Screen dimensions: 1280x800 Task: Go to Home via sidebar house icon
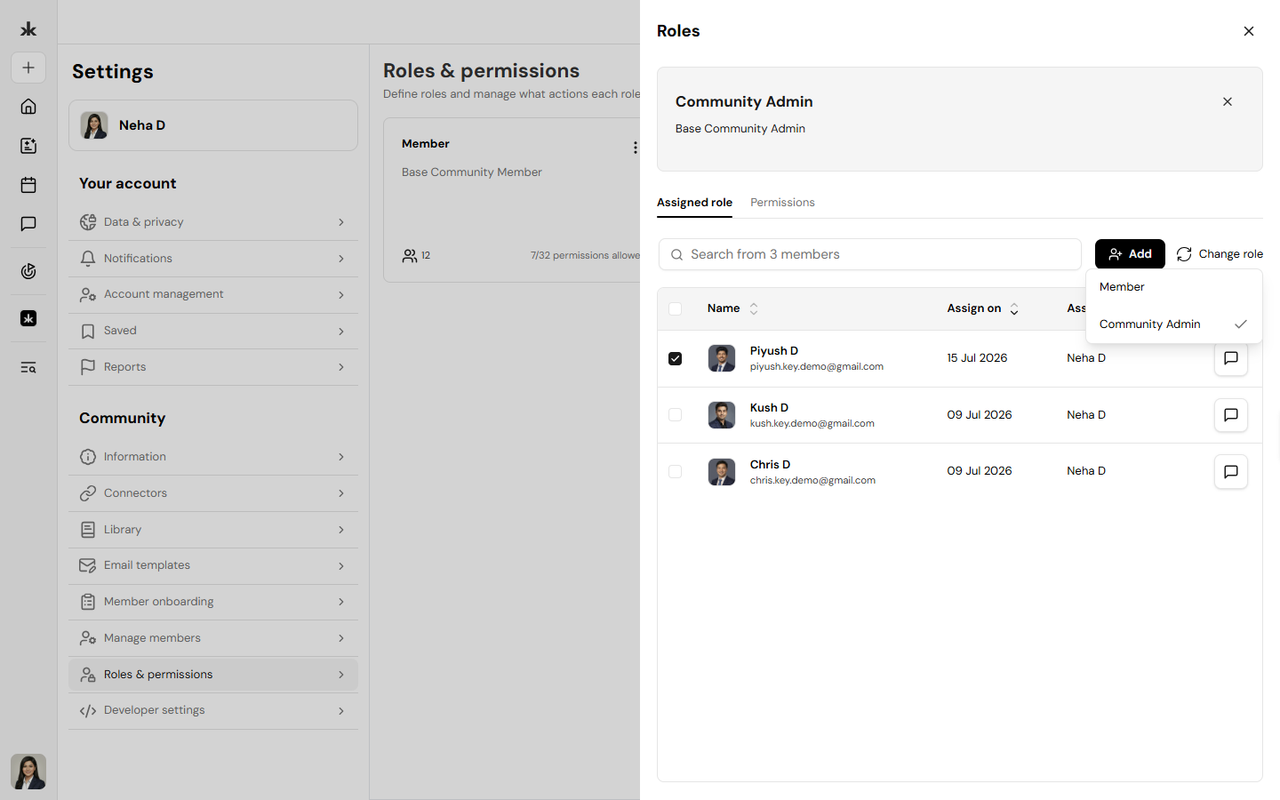(28, 107)
